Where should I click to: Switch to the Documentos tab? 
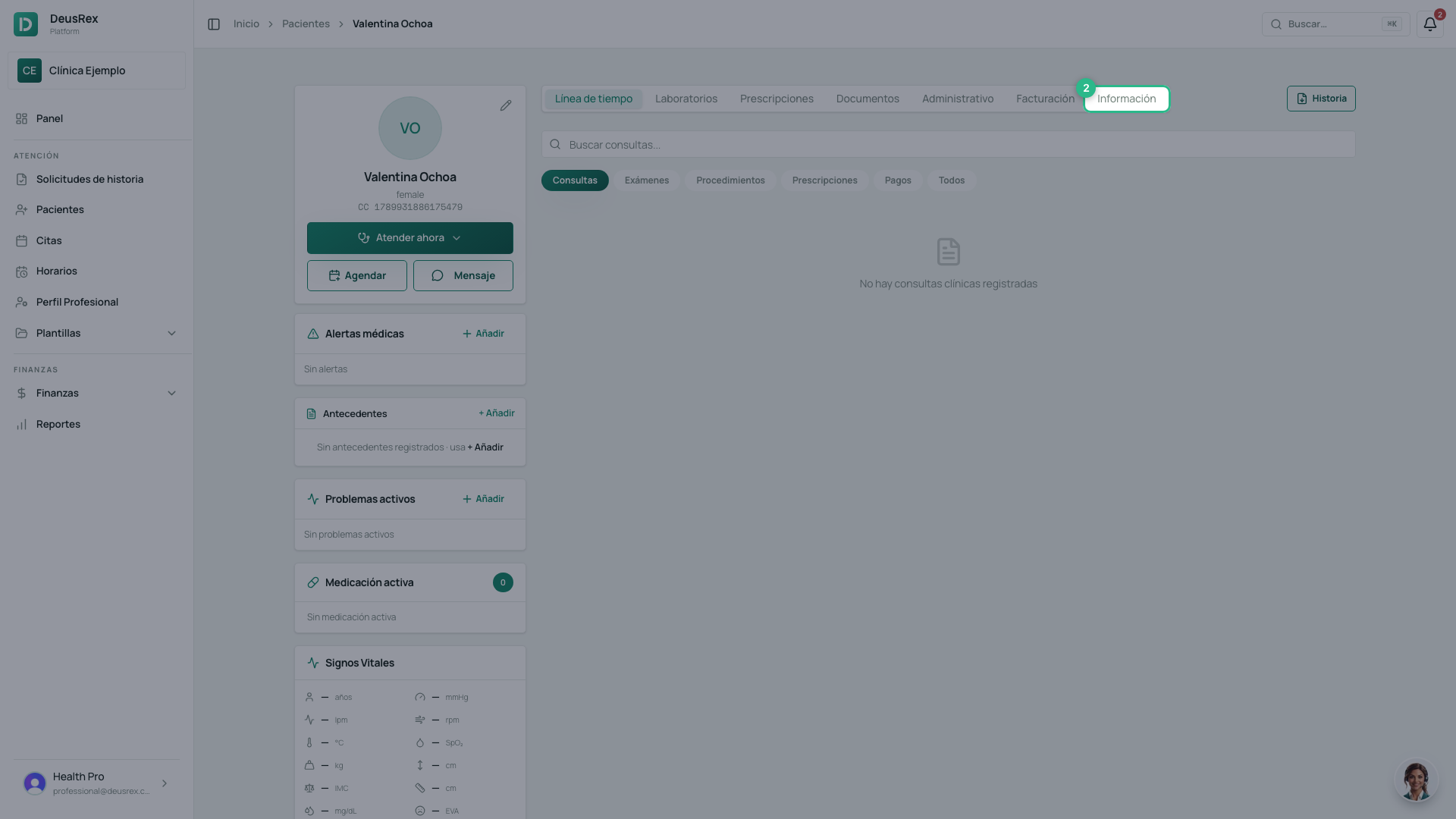click(868, 99)
